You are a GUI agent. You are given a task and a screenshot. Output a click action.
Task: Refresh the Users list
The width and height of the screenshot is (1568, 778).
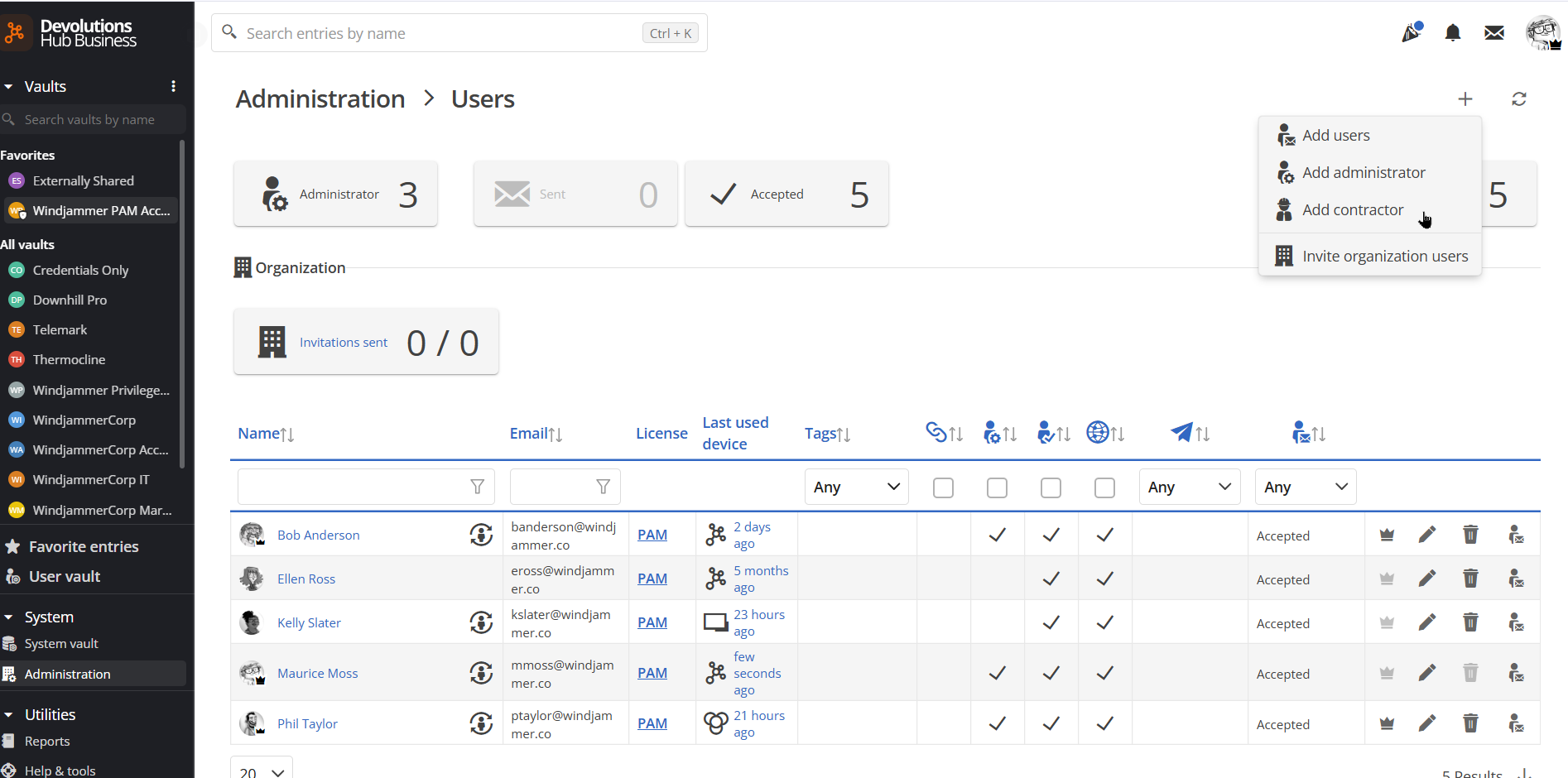(x=1519, y=98)
